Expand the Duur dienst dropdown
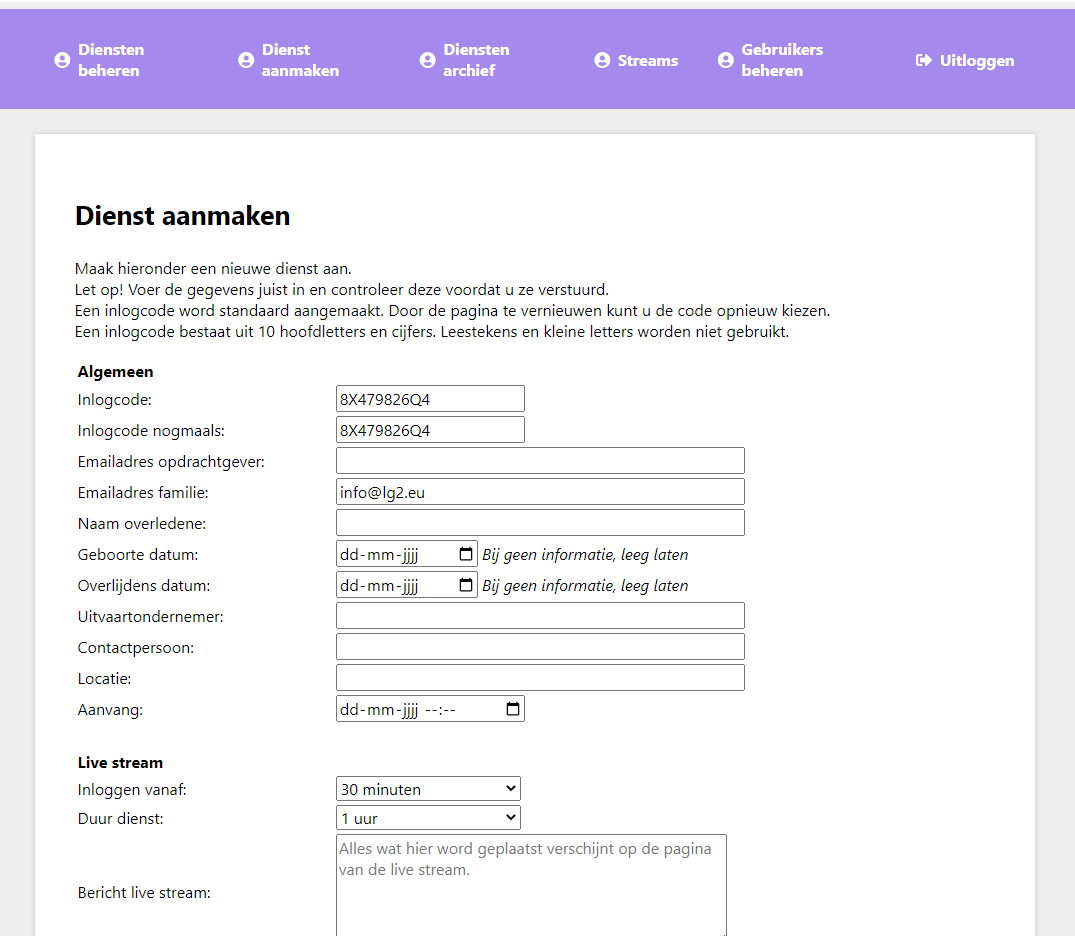This screenshot has width=1075, height=936. 428,818
